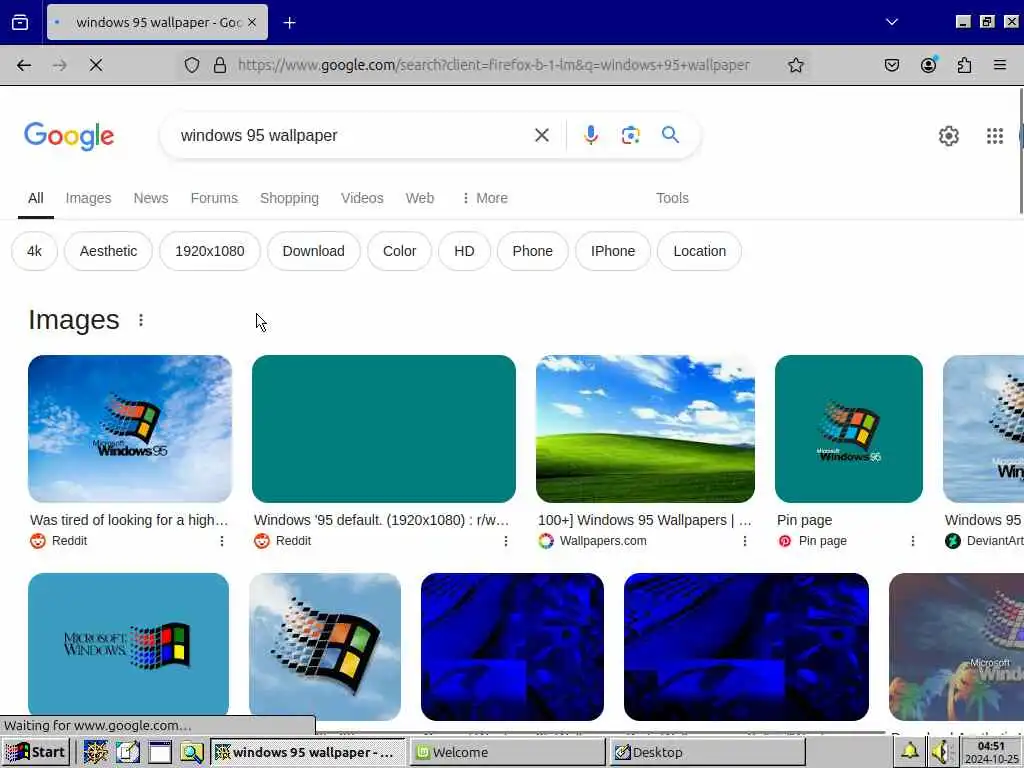Switch to the Shopping tab
This screenshot has height=768, width=1024.
click(x=289, y=198)
